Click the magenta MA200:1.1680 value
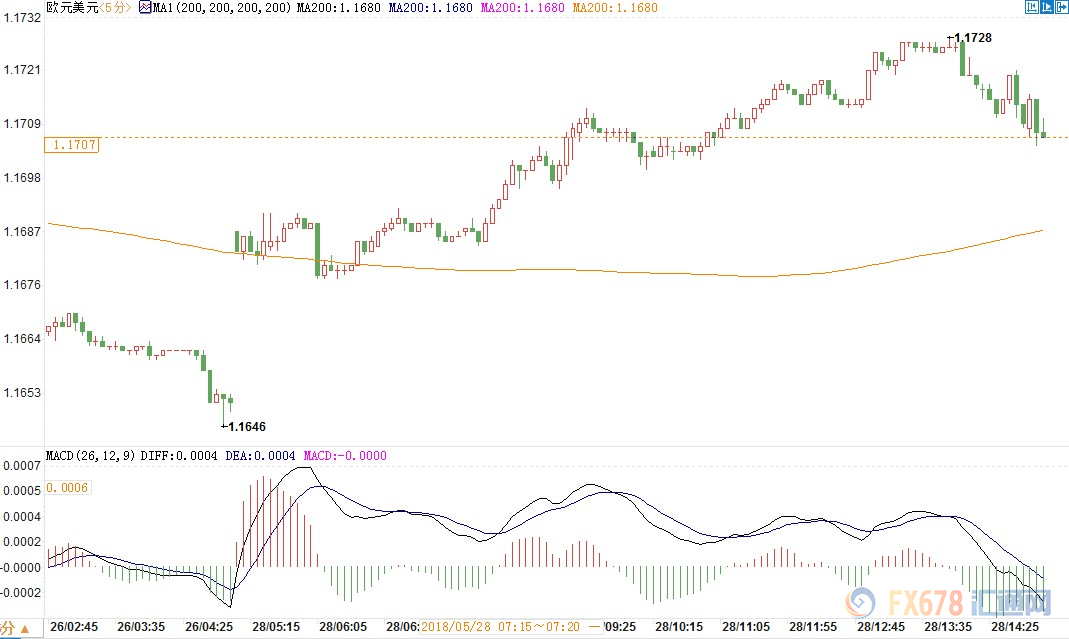Viewport: 1069px width, 639px height. (522, 8)
